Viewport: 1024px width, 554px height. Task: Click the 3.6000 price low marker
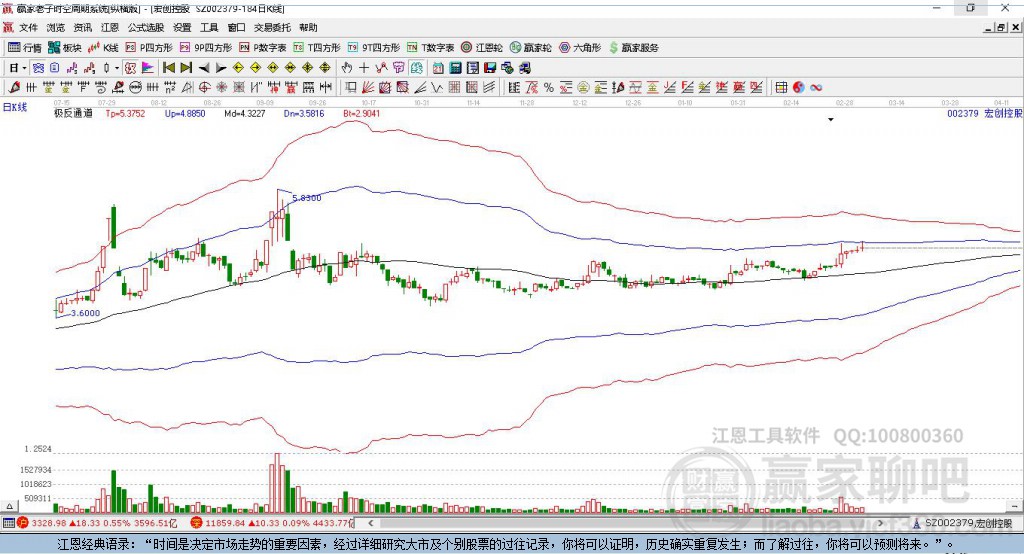coord(86,313)
